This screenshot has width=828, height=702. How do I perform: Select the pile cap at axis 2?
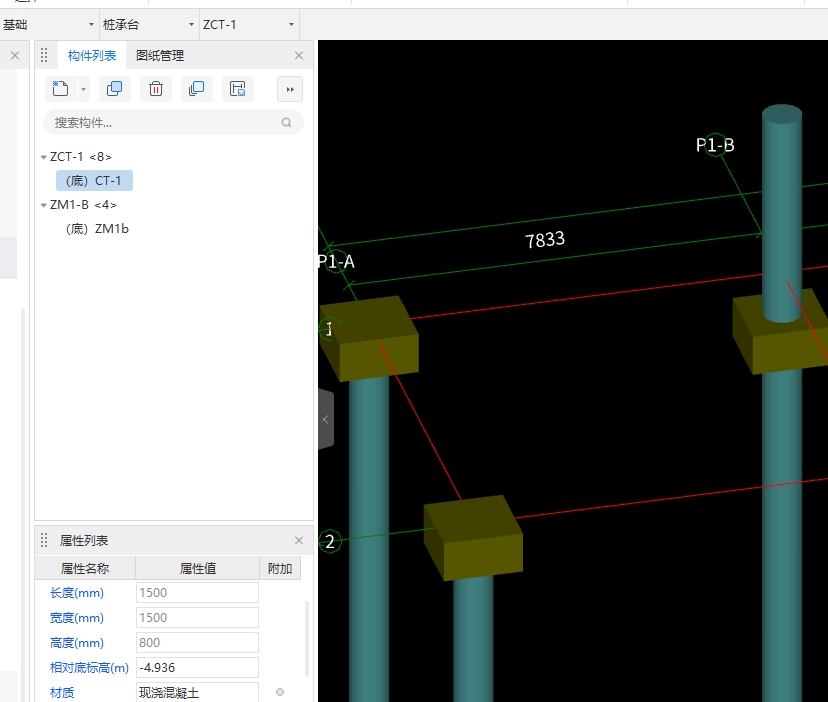(x=474, y=538)
